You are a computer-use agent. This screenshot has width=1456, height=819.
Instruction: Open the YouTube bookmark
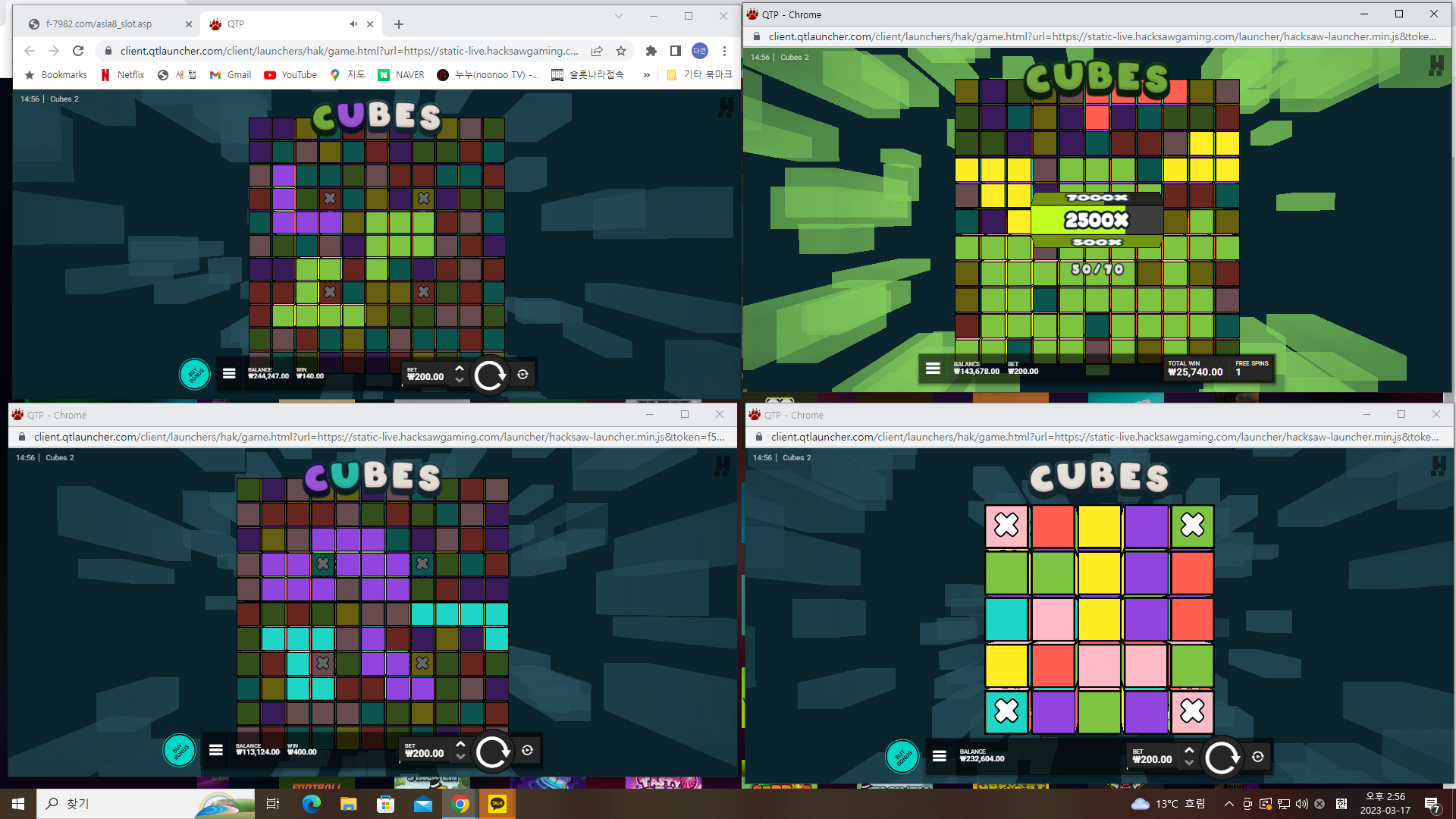click(290, 75)
